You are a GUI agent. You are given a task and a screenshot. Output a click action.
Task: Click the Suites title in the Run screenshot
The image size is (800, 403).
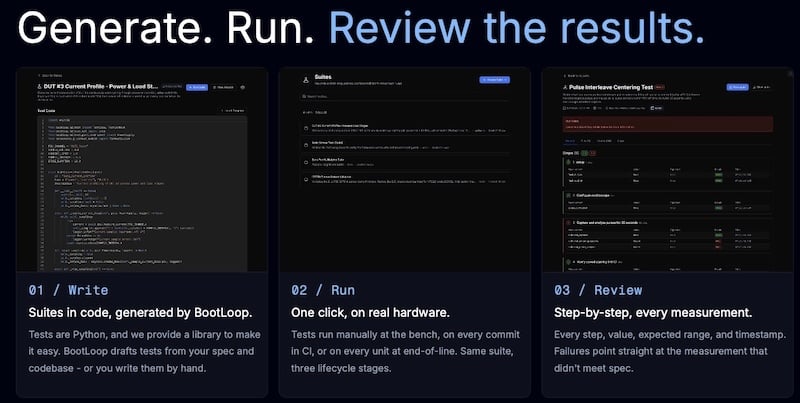point(323,77)
